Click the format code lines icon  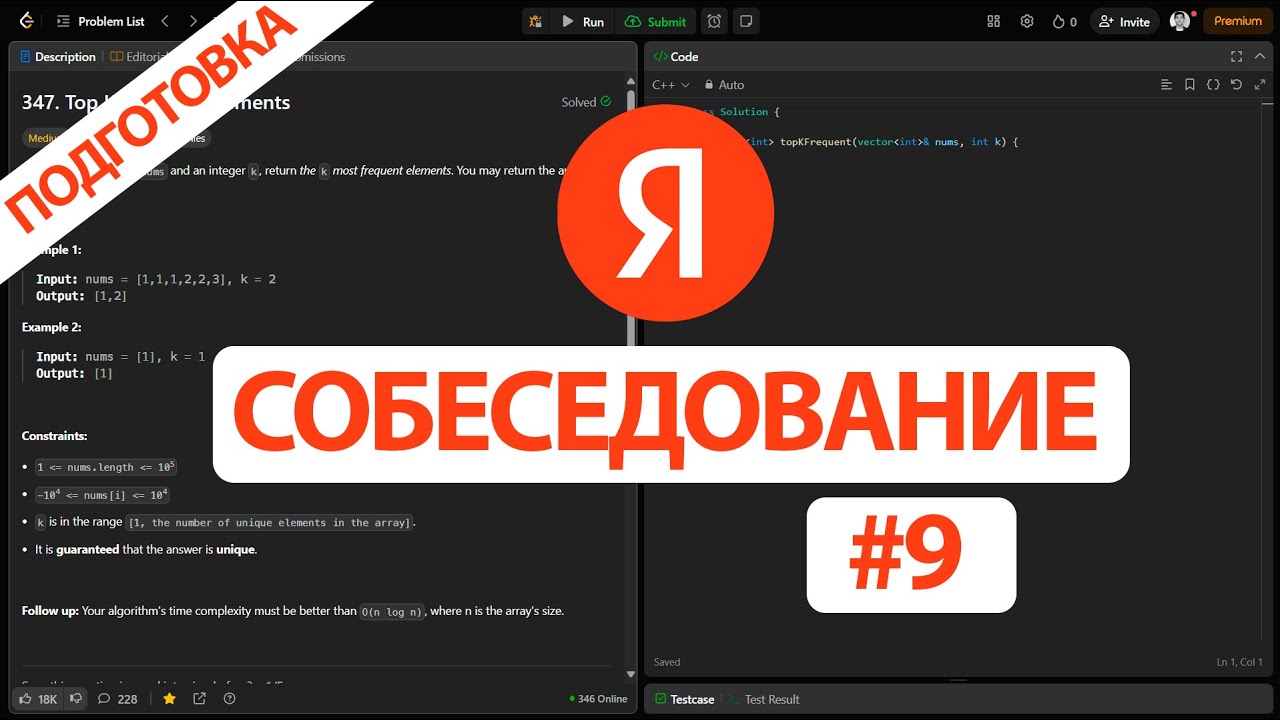(1166, 85)
